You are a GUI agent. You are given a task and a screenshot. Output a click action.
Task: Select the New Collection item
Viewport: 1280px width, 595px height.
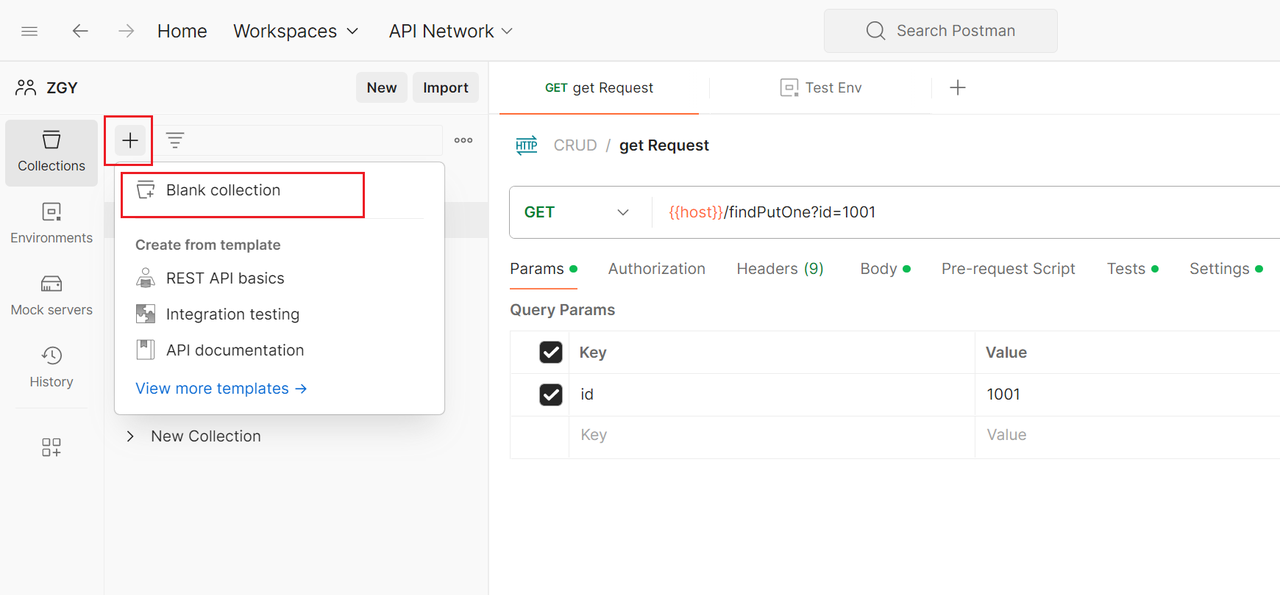206,436
